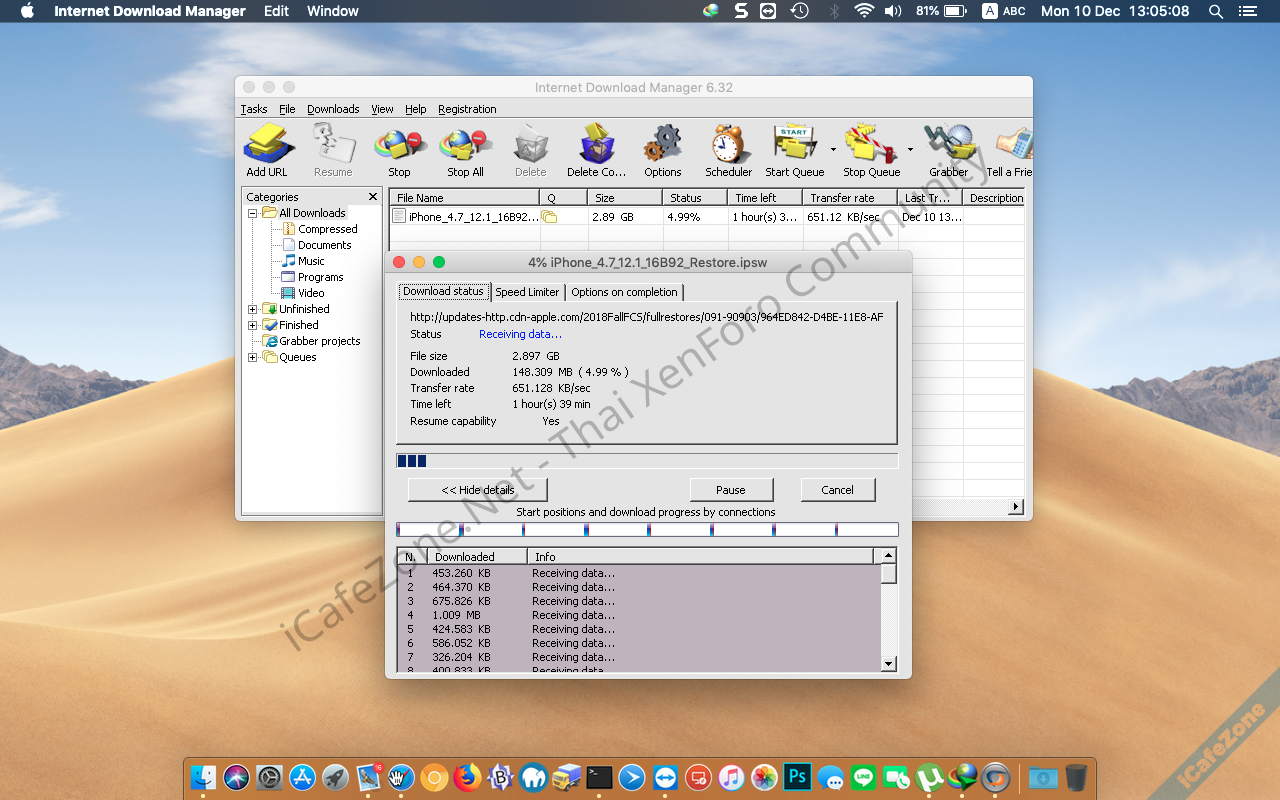The width and height of the screenshot is (1280, 800).
Task: Expand the Finished category tree node
Action: [253, 325]
